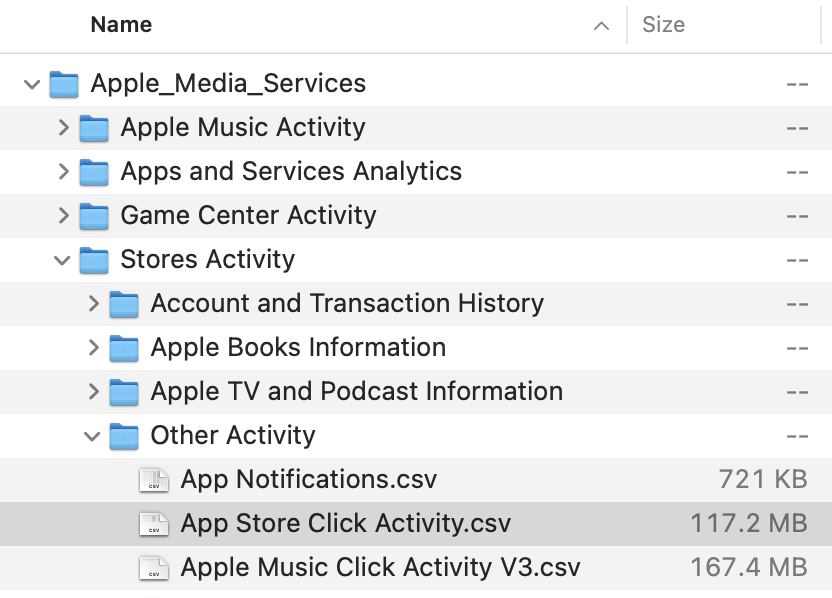Image resolution: width=832 pixels, height=598 pixels.
Task: Sort by the Name column header
Action: pyautogui.click(x=122, y=24)
